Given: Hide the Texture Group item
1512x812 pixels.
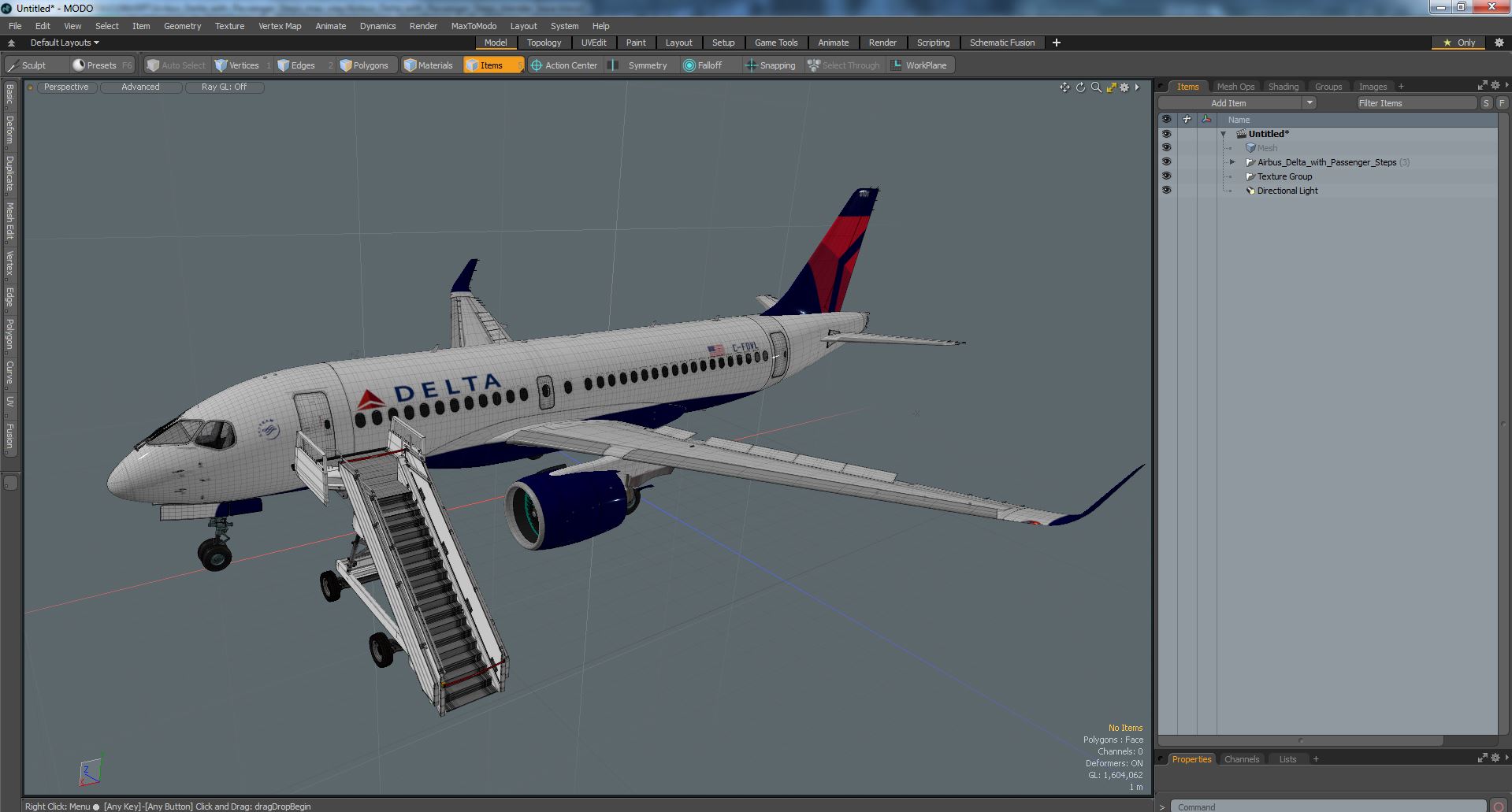Looking at the screenshot, I should (1166, 176).
